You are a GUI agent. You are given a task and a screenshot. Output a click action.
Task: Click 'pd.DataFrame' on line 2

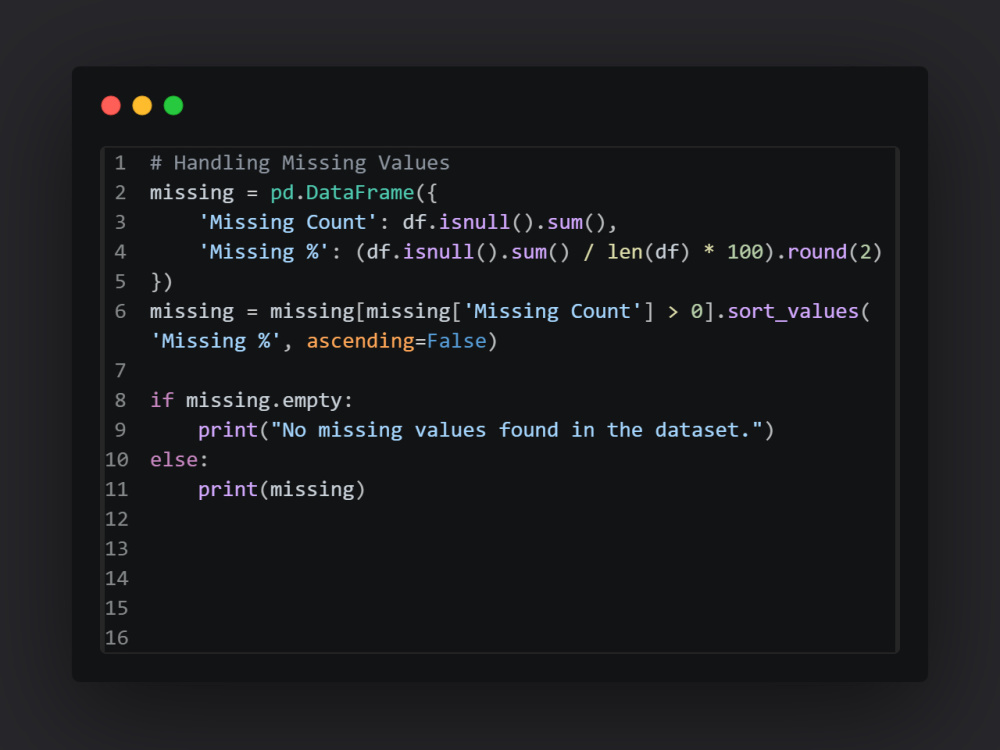tap(342, 193)
